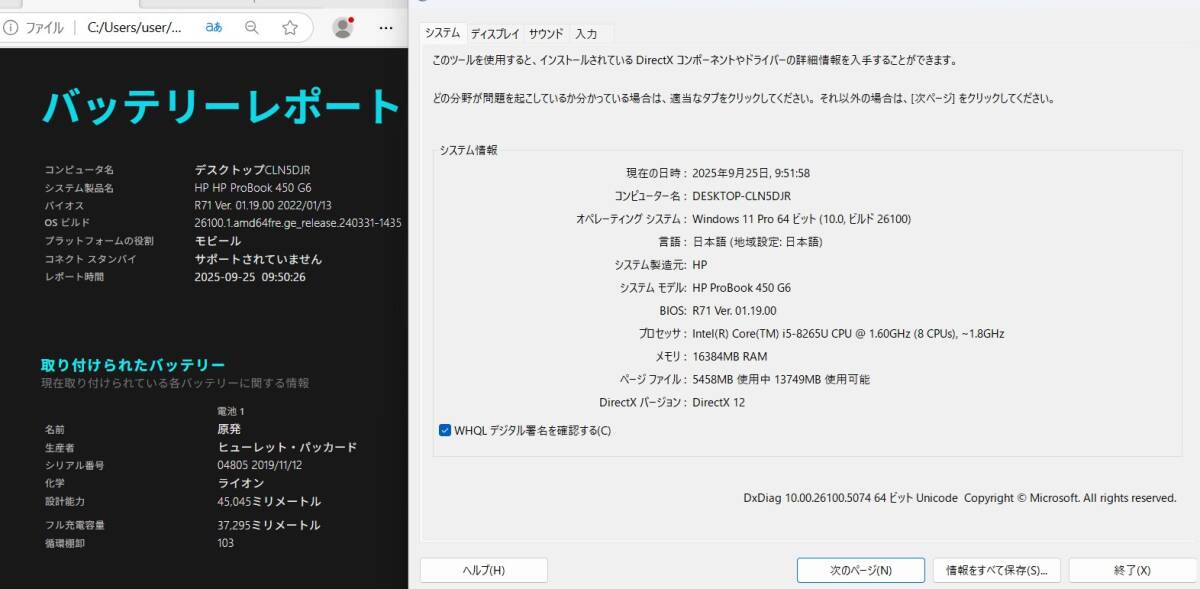
Task: Select the システム tab
Action: [x=443, y=32]
